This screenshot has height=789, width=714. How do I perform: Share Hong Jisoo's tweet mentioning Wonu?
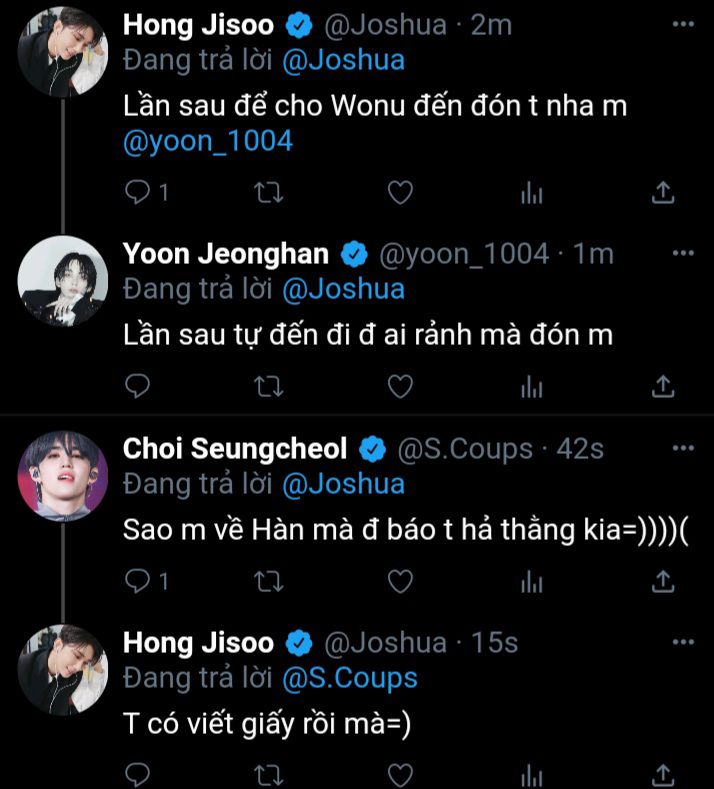click(662, 192)
